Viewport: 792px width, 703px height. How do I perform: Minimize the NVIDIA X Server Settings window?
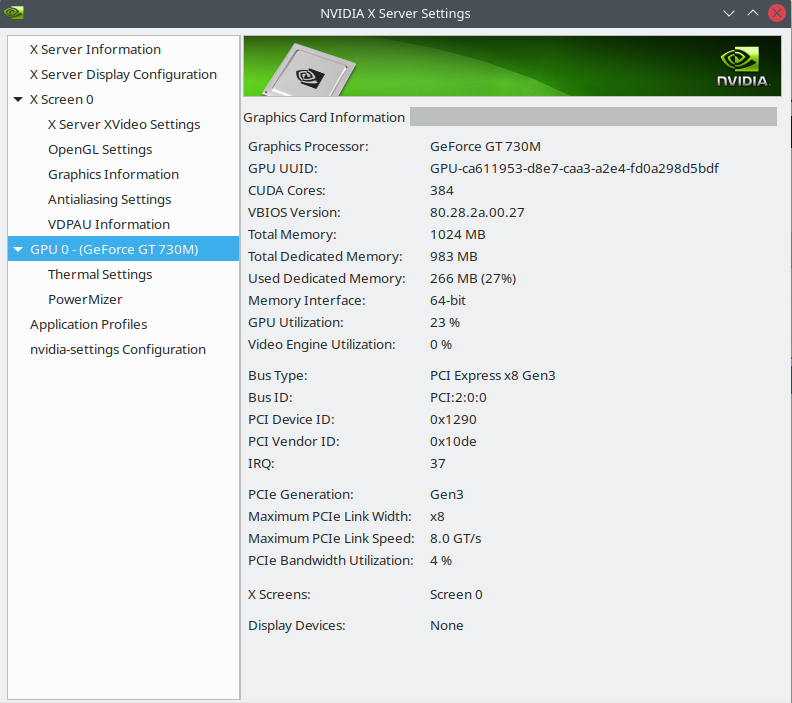pos(728,13)
